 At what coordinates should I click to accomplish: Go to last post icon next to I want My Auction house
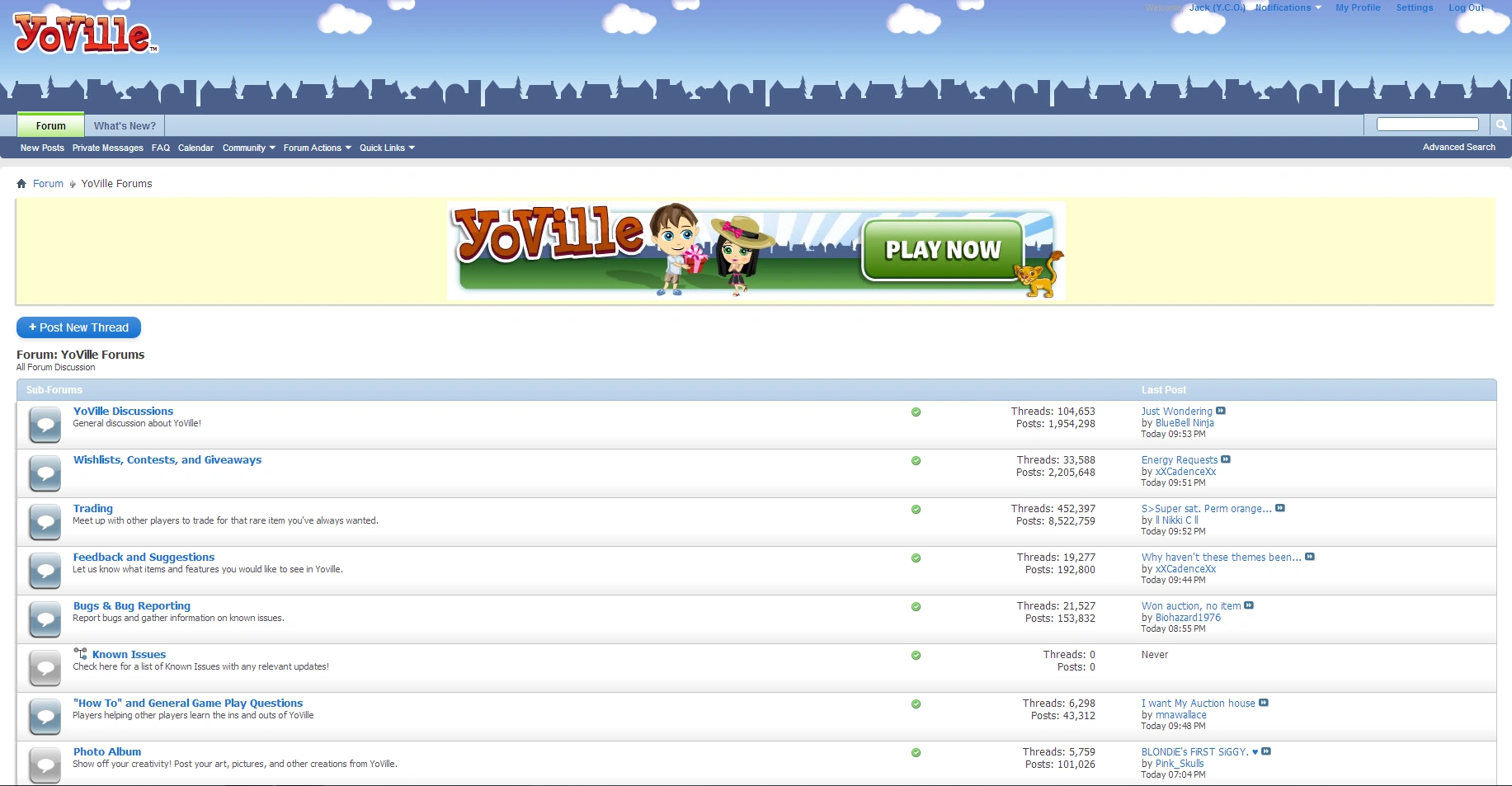pyautogui.click(x=1264, y=703)
